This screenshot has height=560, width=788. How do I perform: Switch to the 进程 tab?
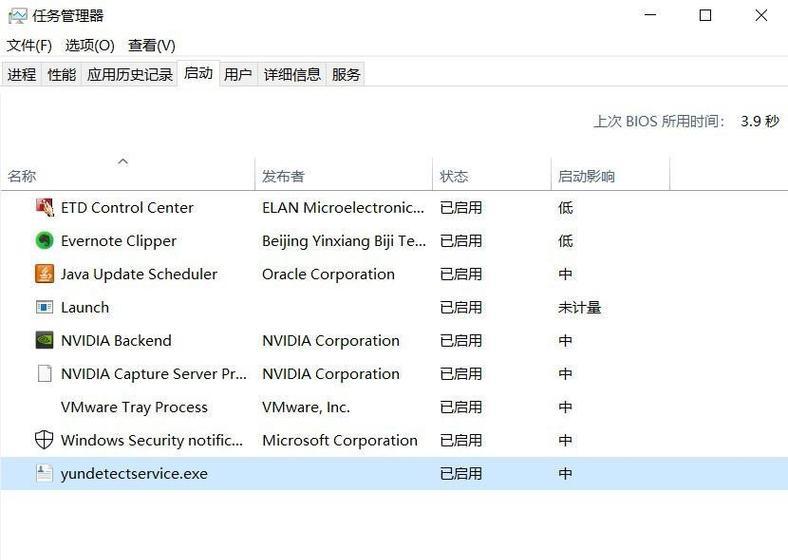point(22,75)
